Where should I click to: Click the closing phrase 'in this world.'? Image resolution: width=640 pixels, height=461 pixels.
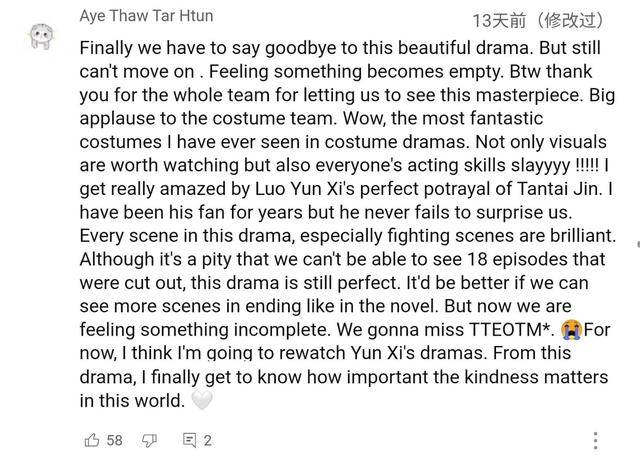click(x=132, y=401)
